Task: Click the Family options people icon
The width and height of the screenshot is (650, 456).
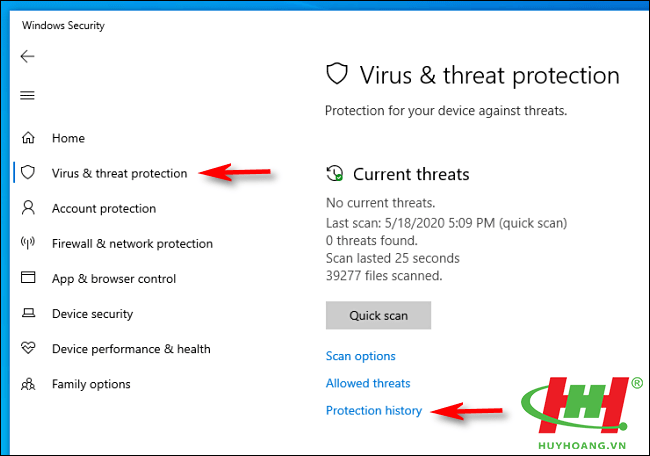Action: click(x=28, y=384)
